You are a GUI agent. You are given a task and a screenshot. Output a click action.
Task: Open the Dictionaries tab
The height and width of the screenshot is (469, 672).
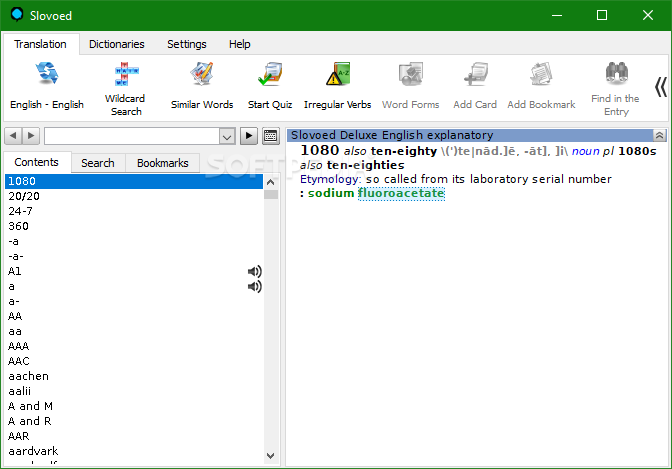tap(117, 44)
